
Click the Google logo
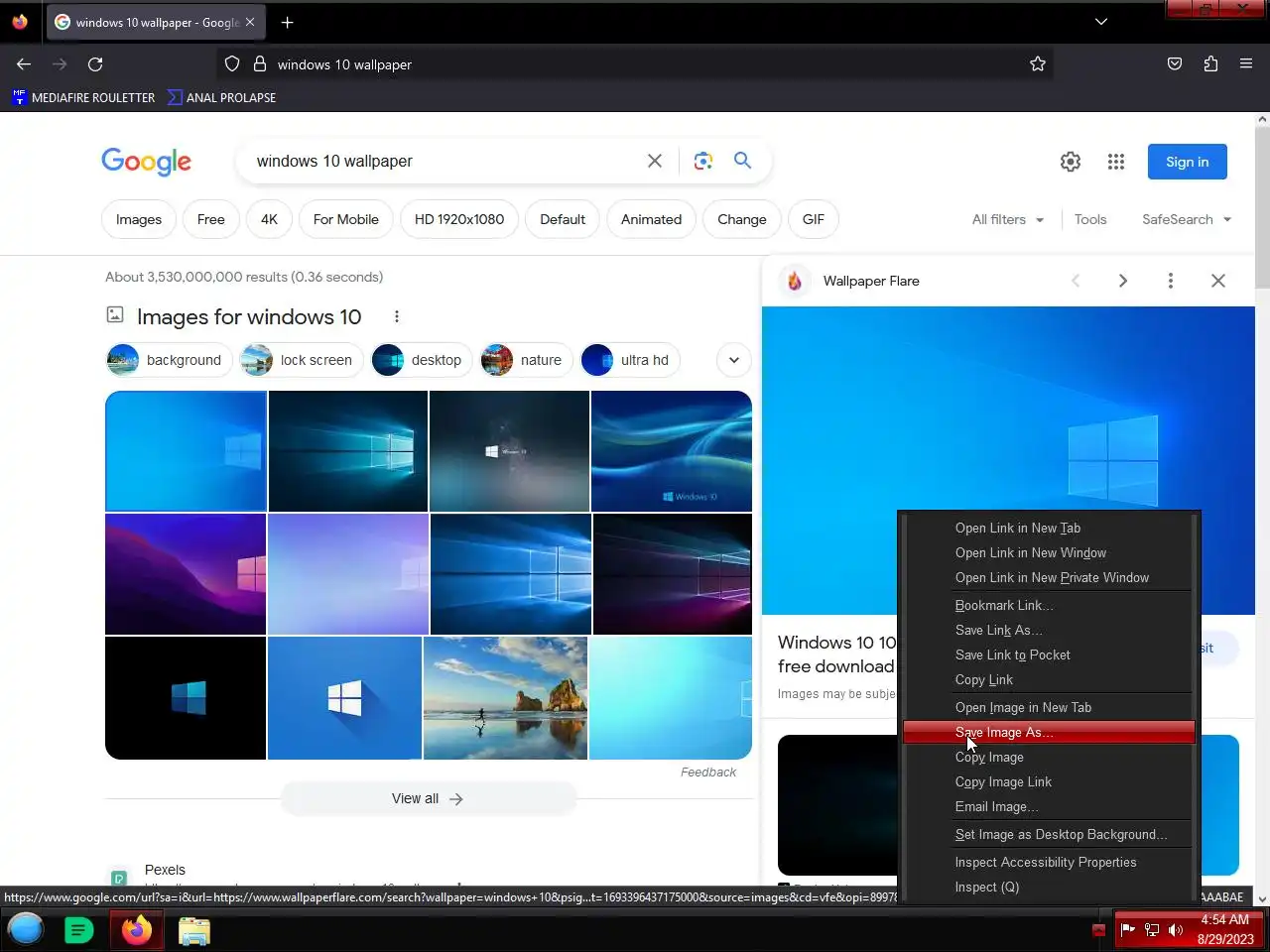(146, 162)
